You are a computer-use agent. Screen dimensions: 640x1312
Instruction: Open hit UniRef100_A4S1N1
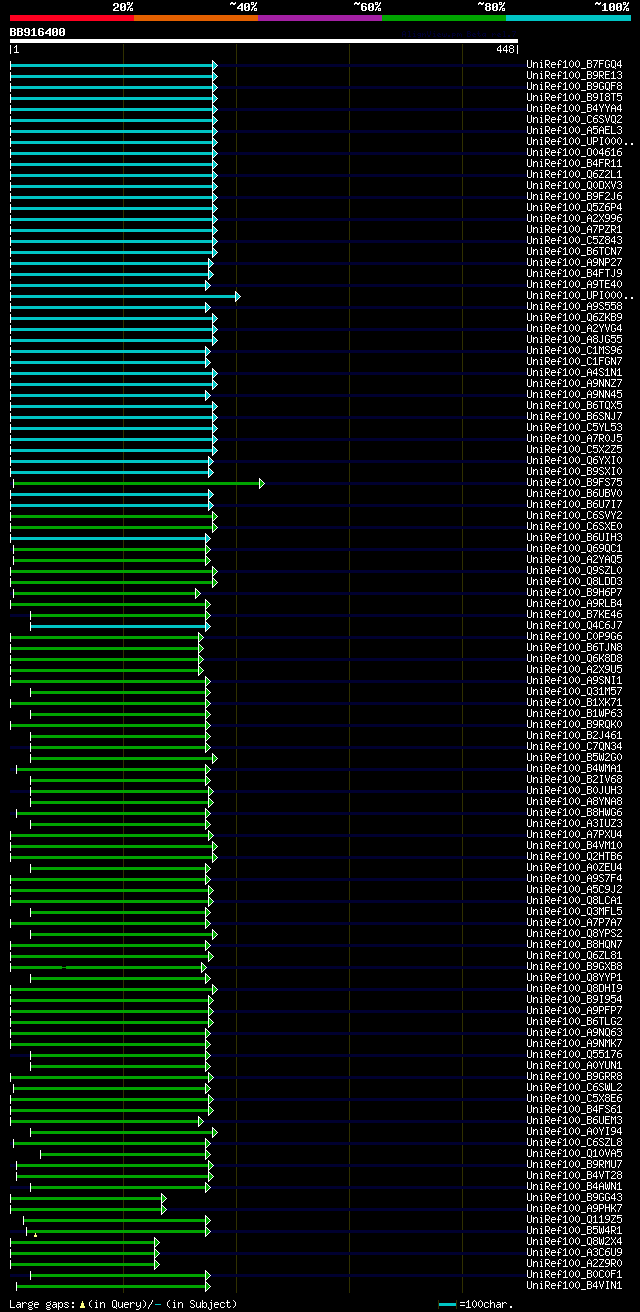[574, 373]
